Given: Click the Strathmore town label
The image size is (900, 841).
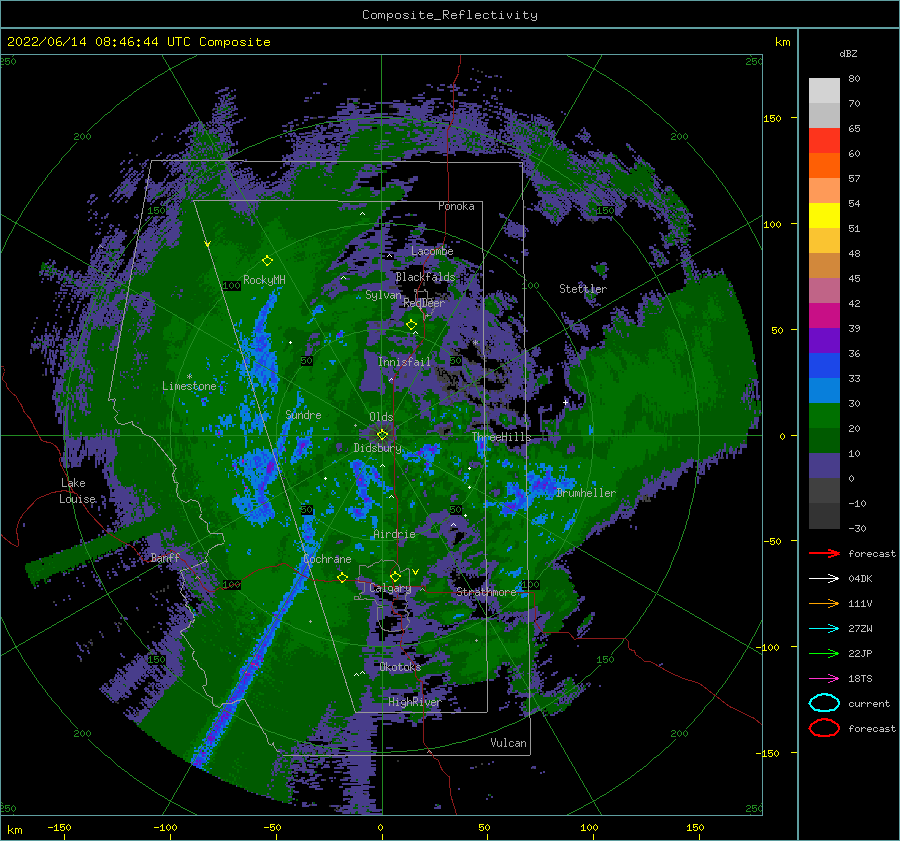Looking at the screenshot, I should click(x=486, y=592).
